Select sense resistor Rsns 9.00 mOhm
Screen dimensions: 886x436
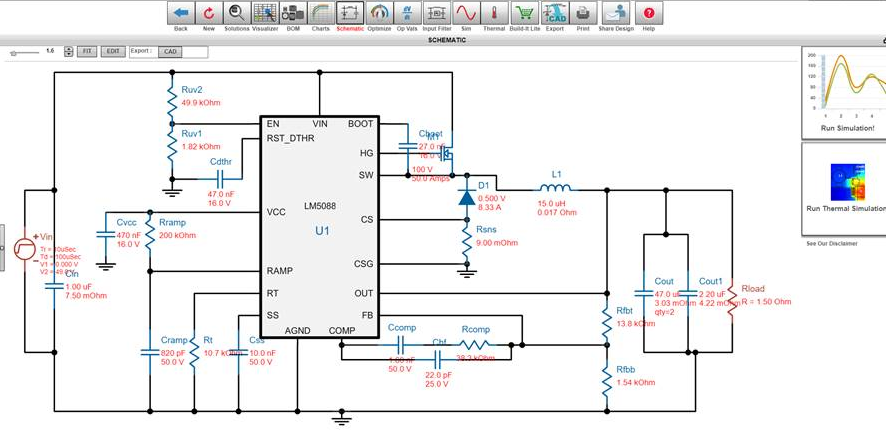pos(467,241)
